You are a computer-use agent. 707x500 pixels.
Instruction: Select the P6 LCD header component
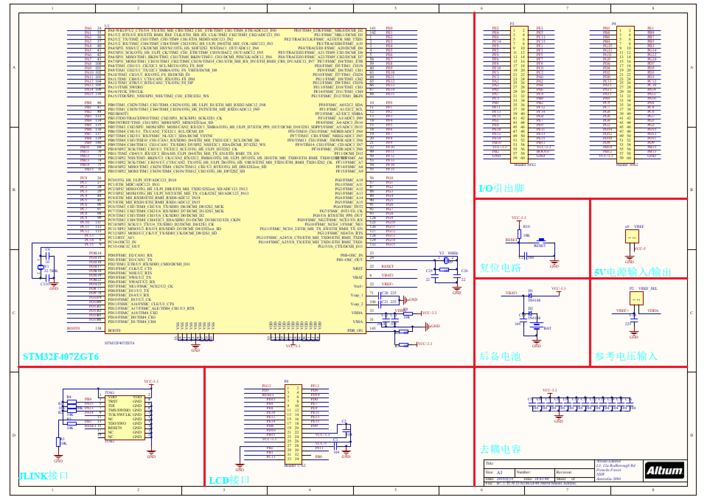coord(293,425)
